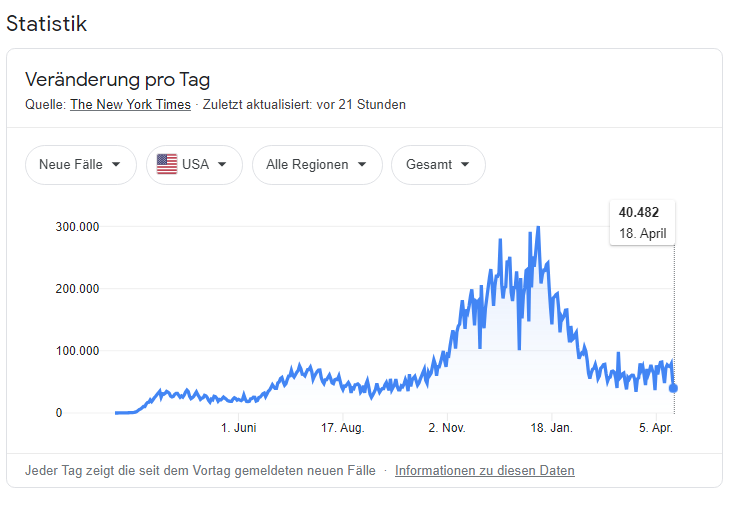Click the blue data point for 18. April
This screenshot has height=514, width=736.
[674, 388]
